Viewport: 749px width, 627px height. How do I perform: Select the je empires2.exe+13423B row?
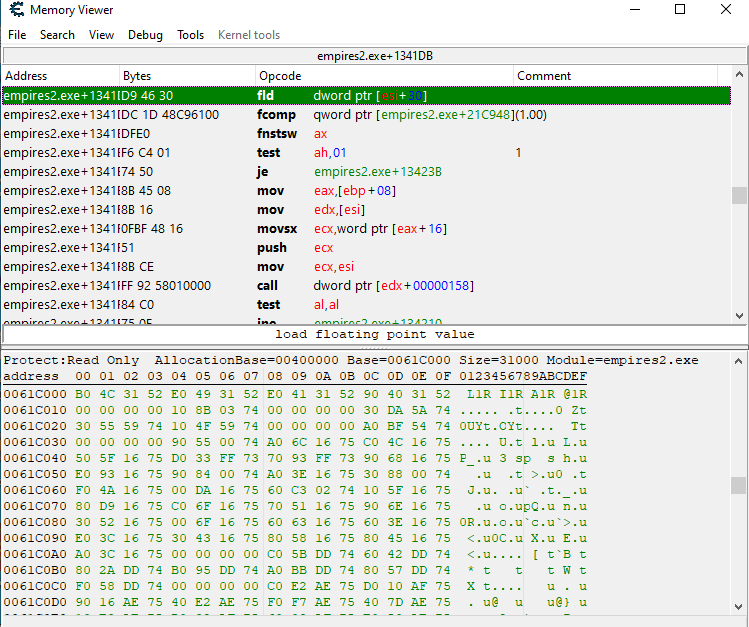pos(366,171)
